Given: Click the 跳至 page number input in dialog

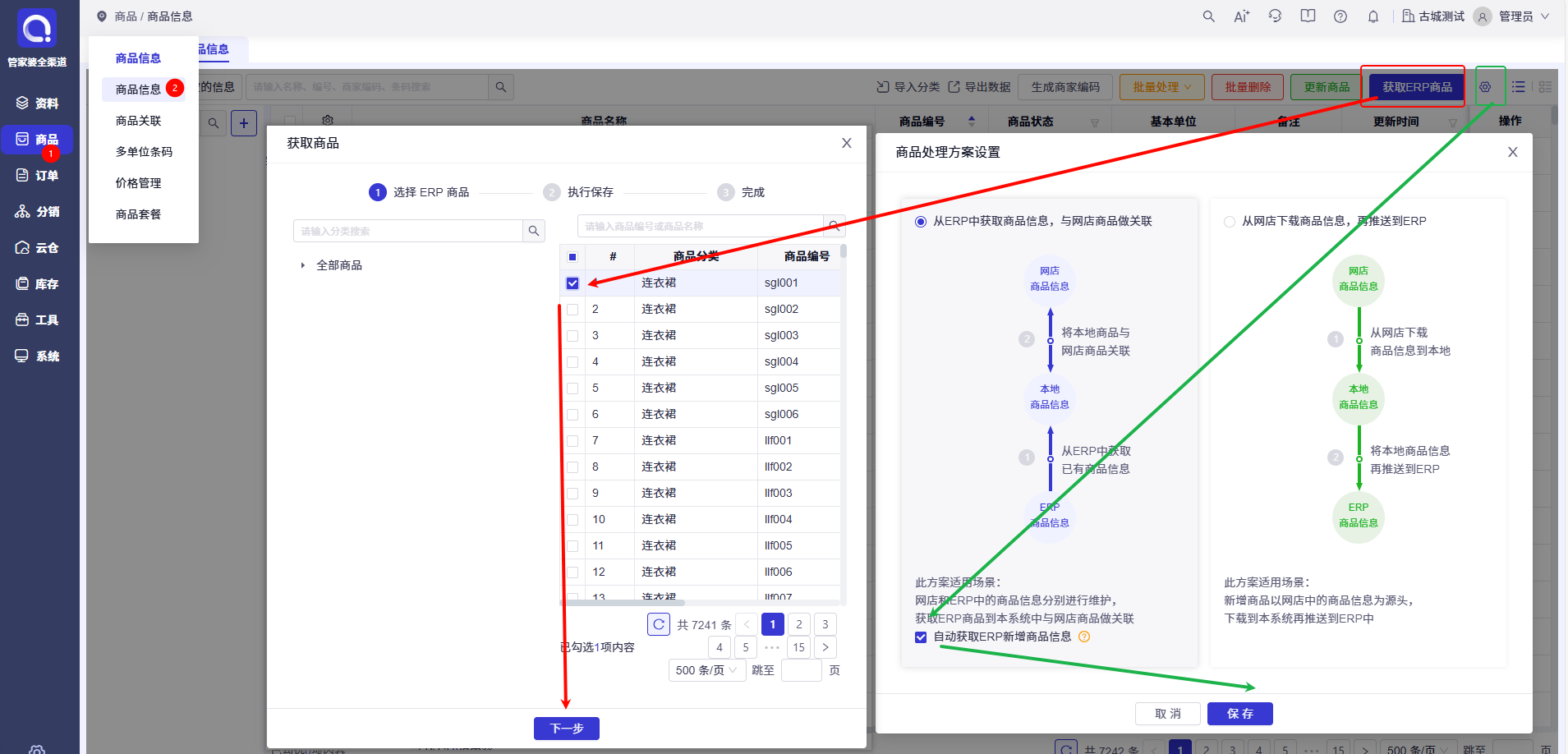Looking at the screenshot, I should coord(802,670).
